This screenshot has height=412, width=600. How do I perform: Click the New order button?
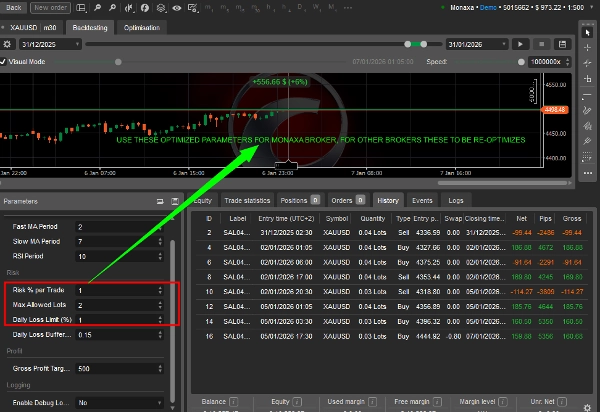click(52, 7)
